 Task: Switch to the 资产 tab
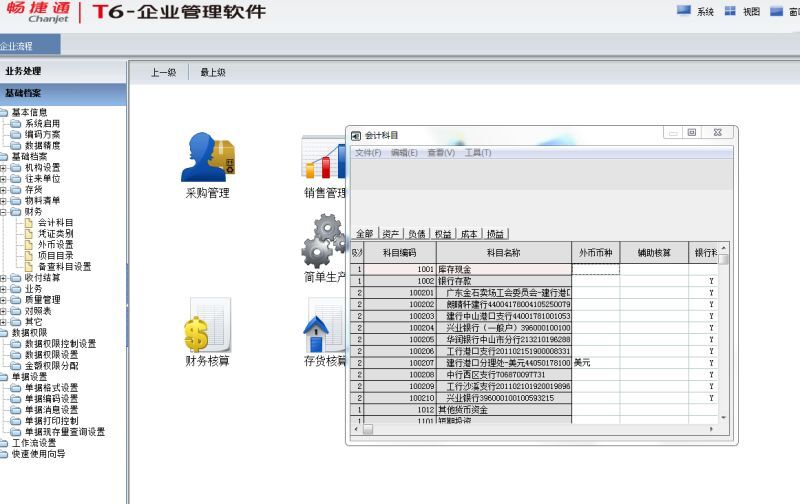pyautogui.click(x=391, y=234)
